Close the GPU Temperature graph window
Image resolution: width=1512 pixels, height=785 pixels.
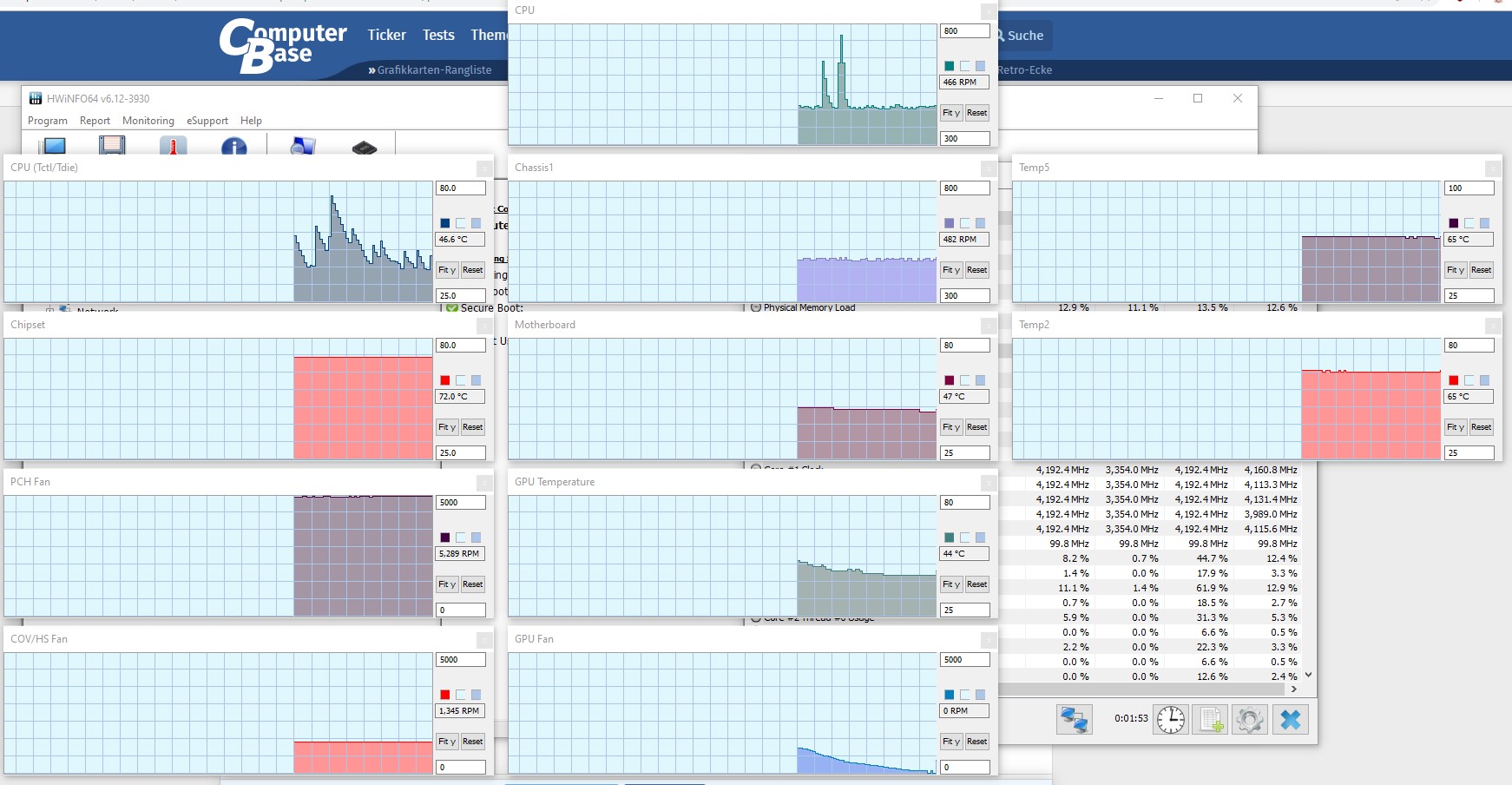pos(989,483)
